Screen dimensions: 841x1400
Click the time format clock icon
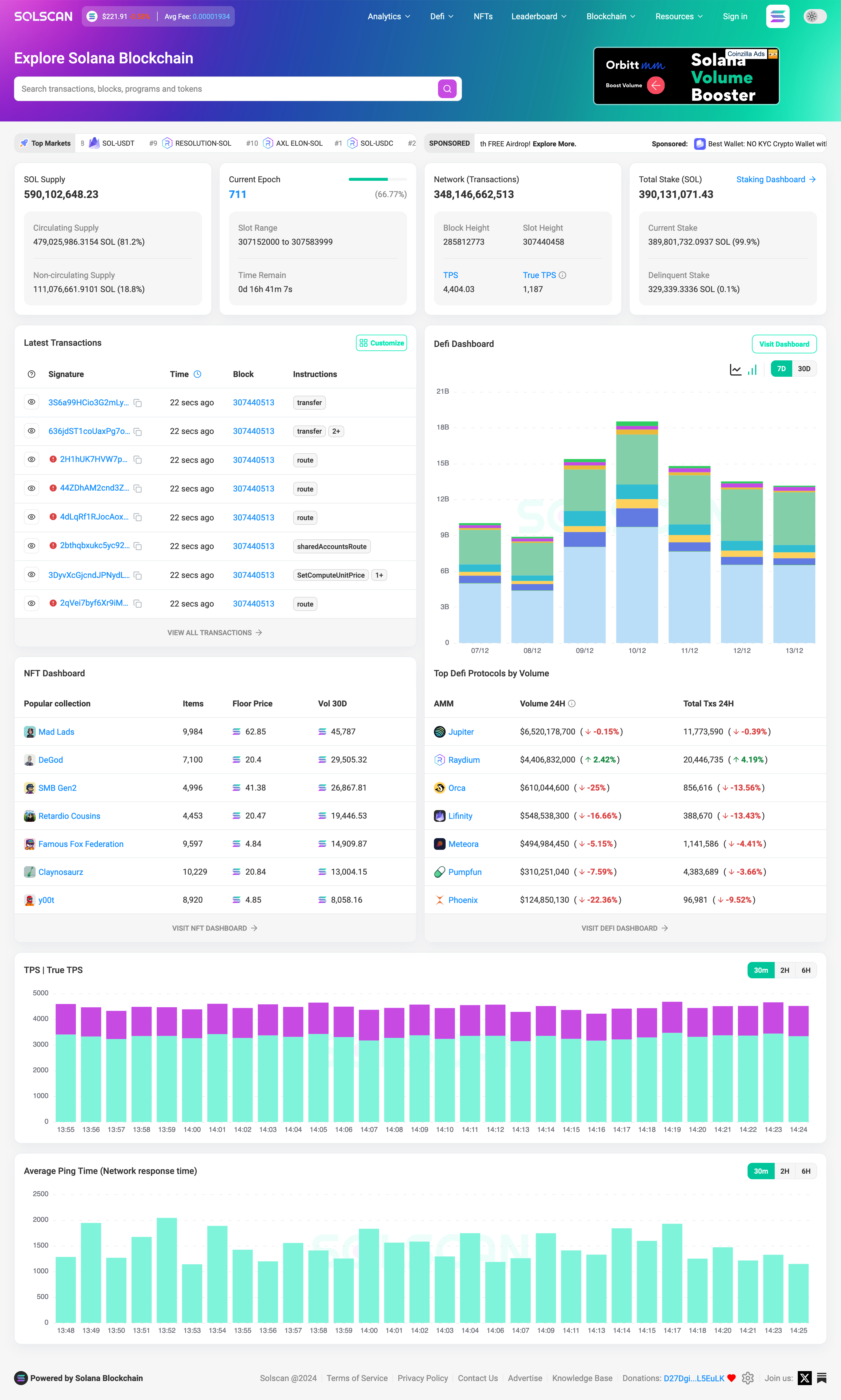pos(198,374)
